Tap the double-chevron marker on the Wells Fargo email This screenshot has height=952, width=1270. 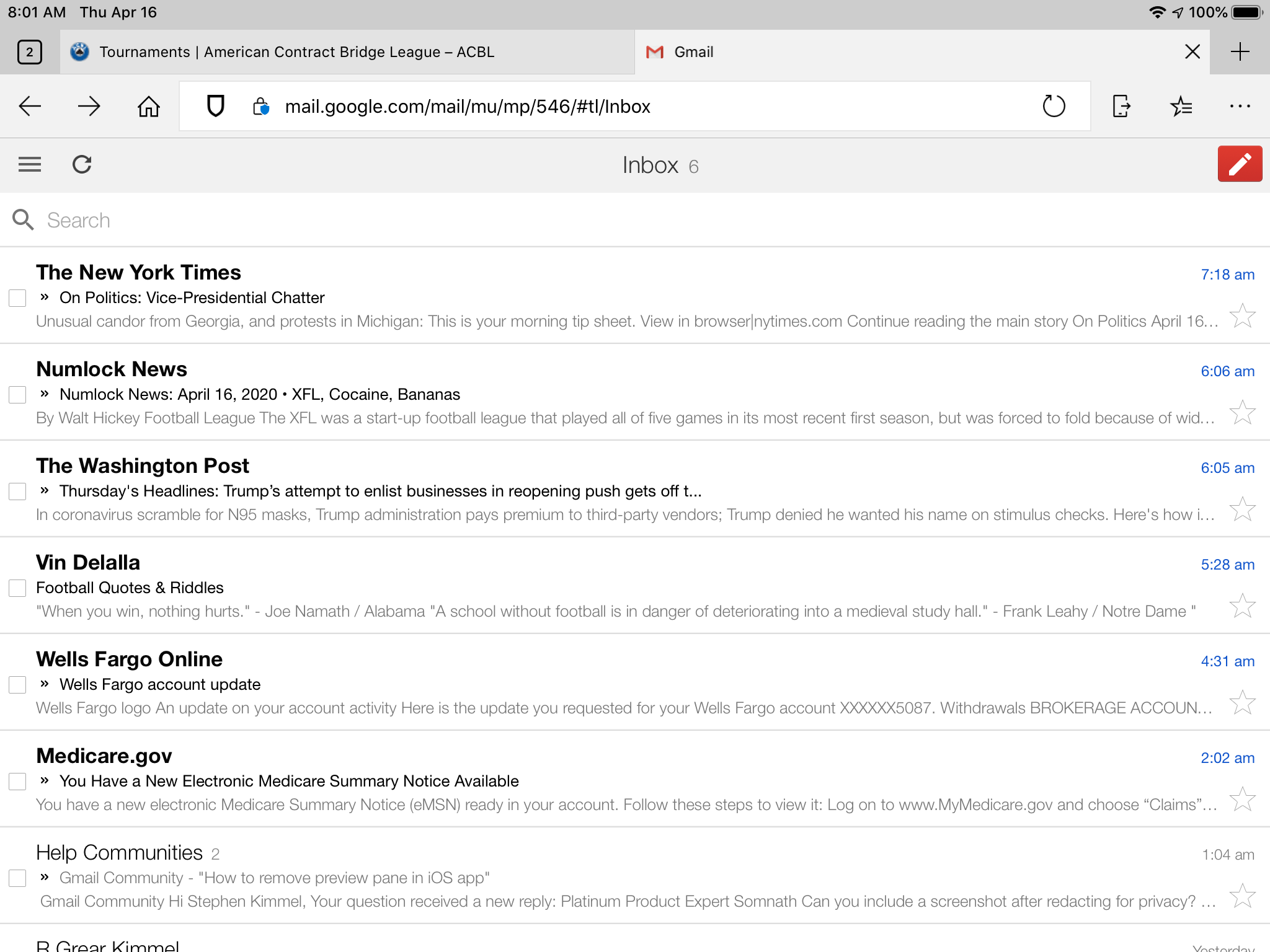pyautogui.click(x=44, y=684)
